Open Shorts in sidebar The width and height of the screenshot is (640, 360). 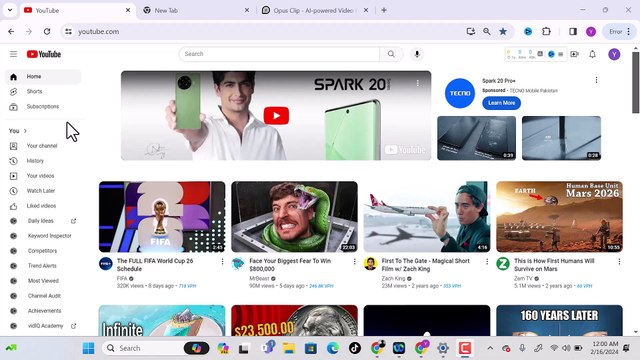click(43, 92)
